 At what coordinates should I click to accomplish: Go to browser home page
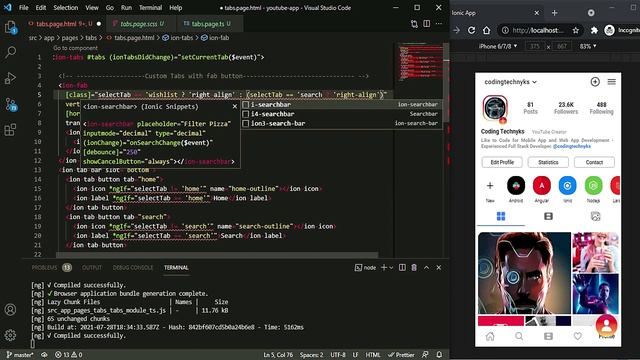487,30
